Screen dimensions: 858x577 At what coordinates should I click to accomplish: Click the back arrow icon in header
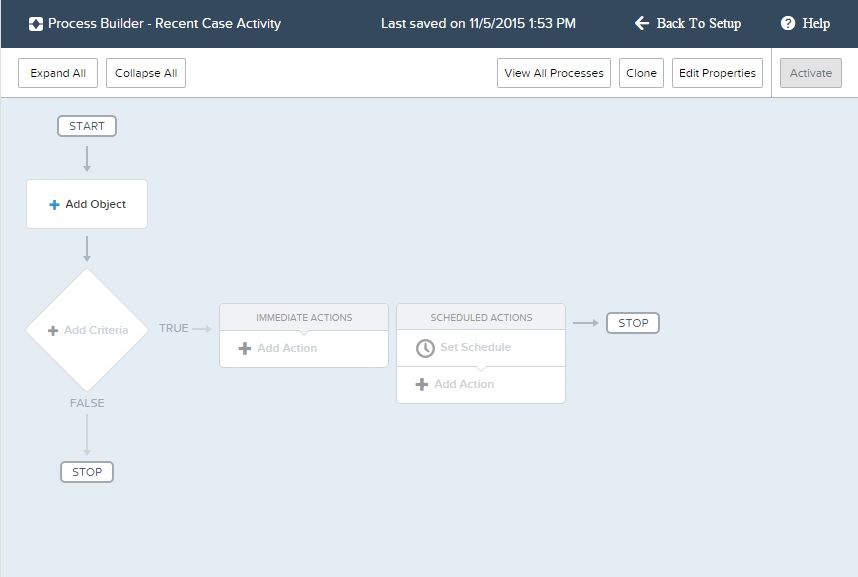point(642,23)
